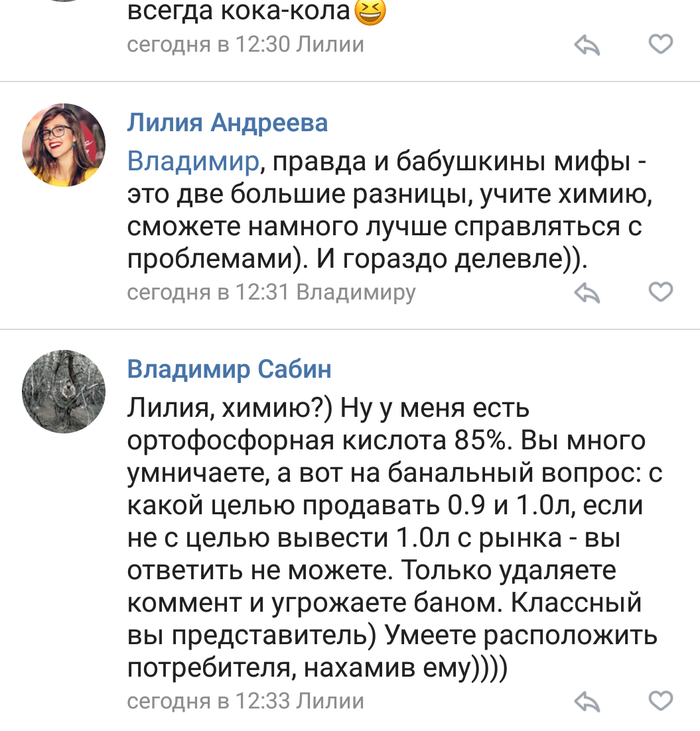Like Лилия Андреева's comment with the heart

661,292
